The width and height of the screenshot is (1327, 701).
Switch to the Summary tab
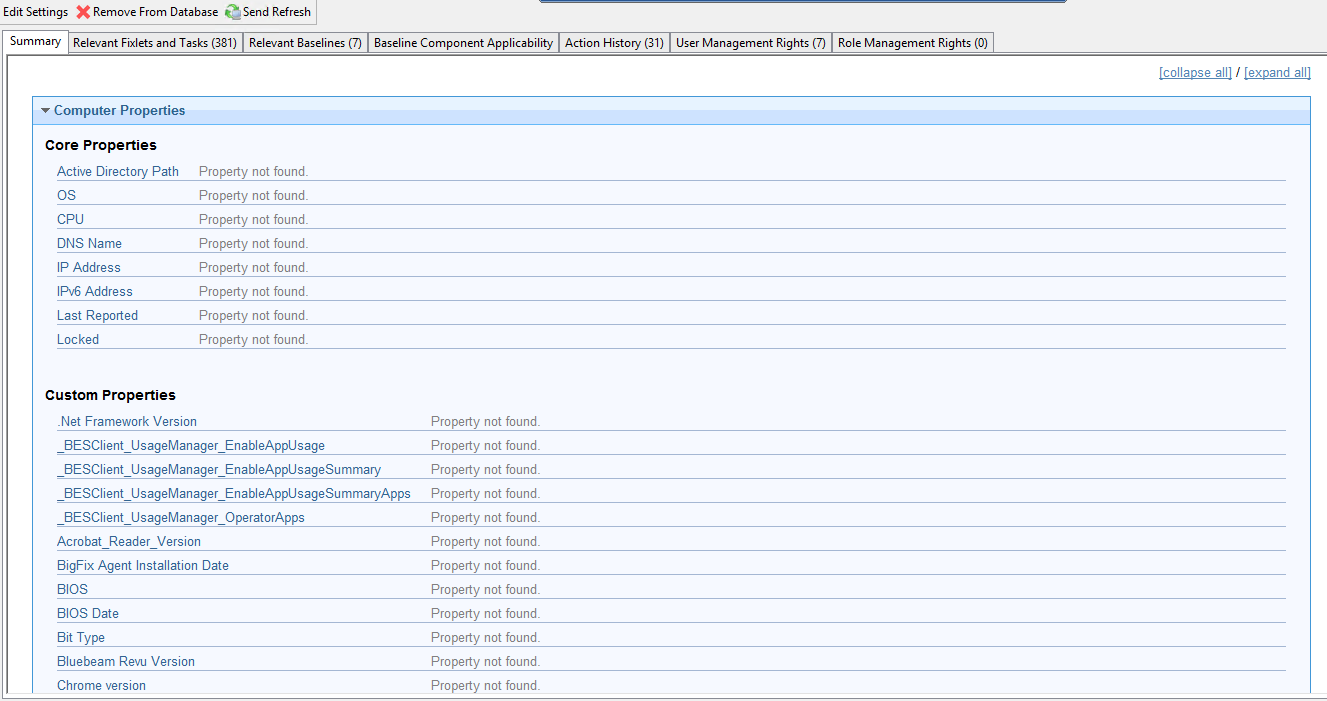click(35, 42)
